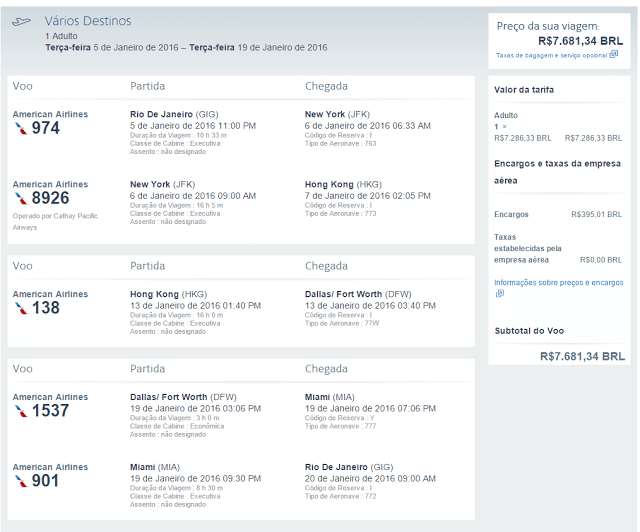Click American Airlines logo for flight 8926

tap(21, 198)
